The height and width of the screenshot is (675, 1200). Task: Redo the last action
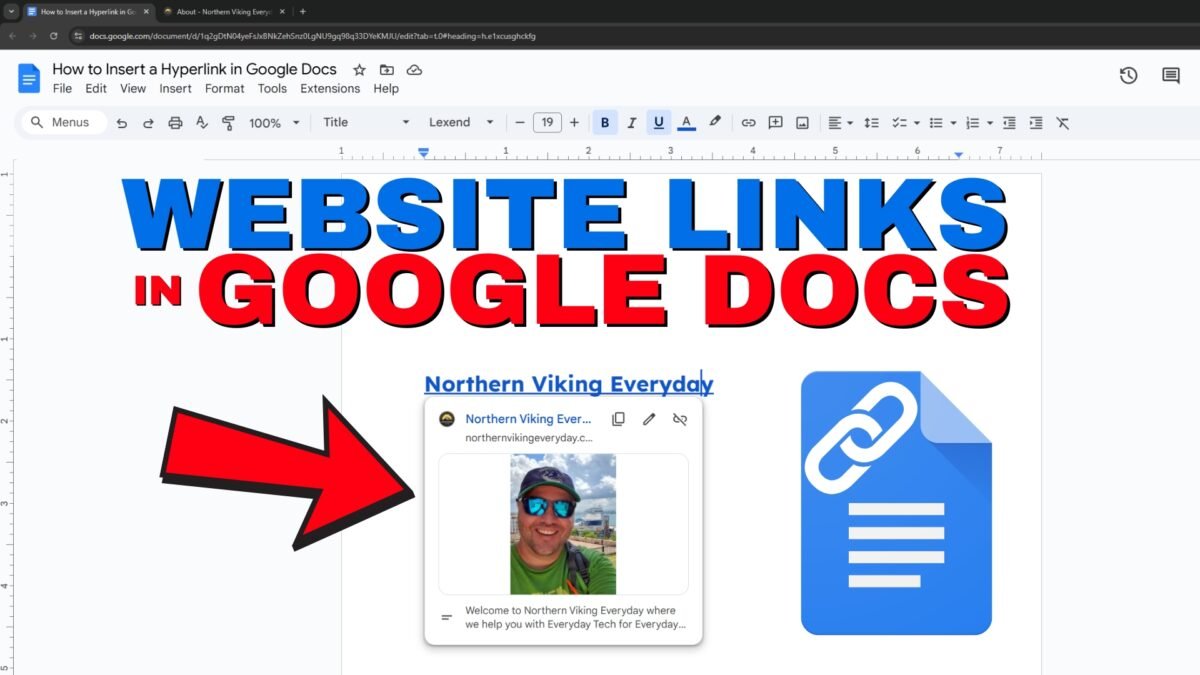pos(148,123)
